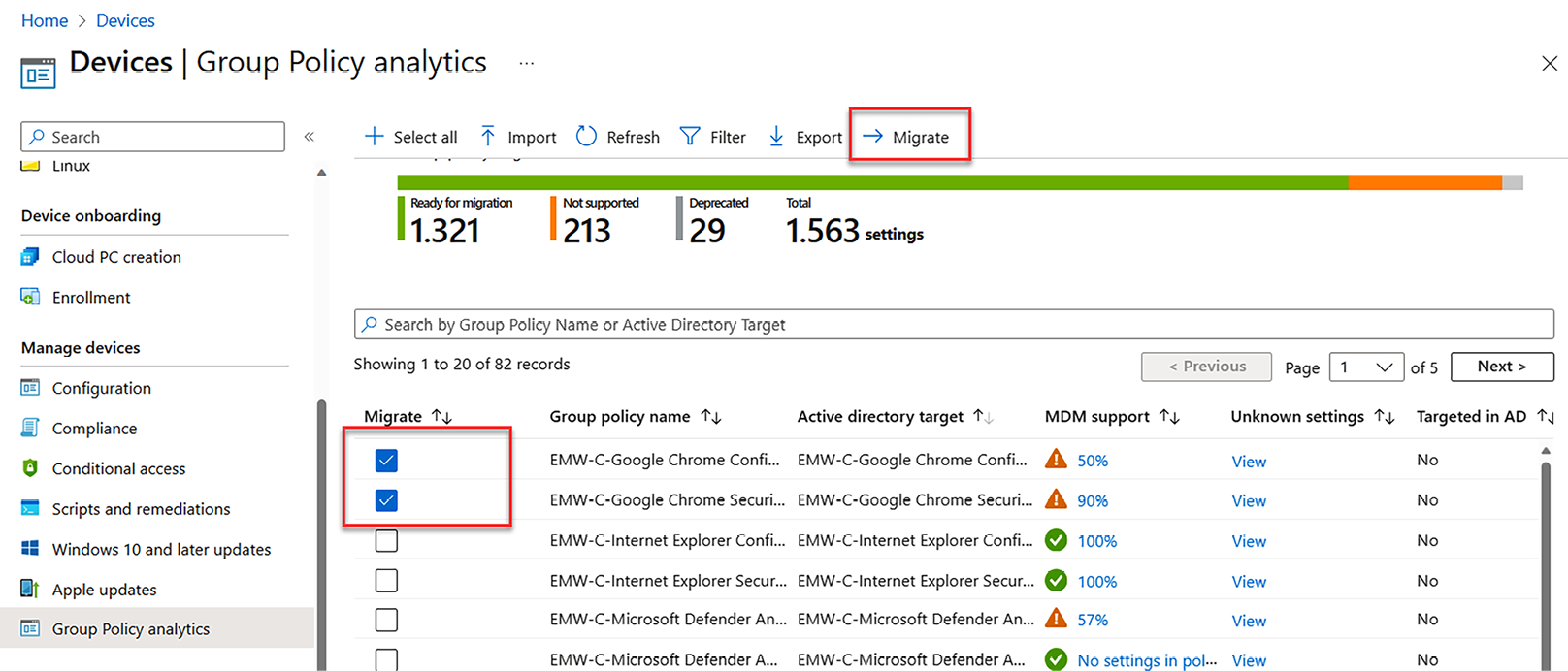Viewport: 1568px width, 671px height.
Task: Click the Export download icon
Action: coord(776,137)
